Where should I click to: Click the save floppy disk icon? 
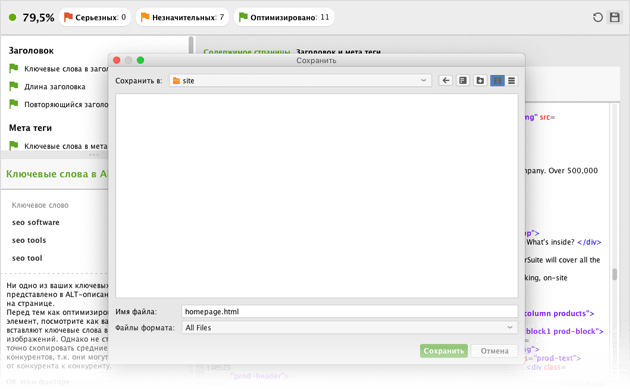[615, 17]
